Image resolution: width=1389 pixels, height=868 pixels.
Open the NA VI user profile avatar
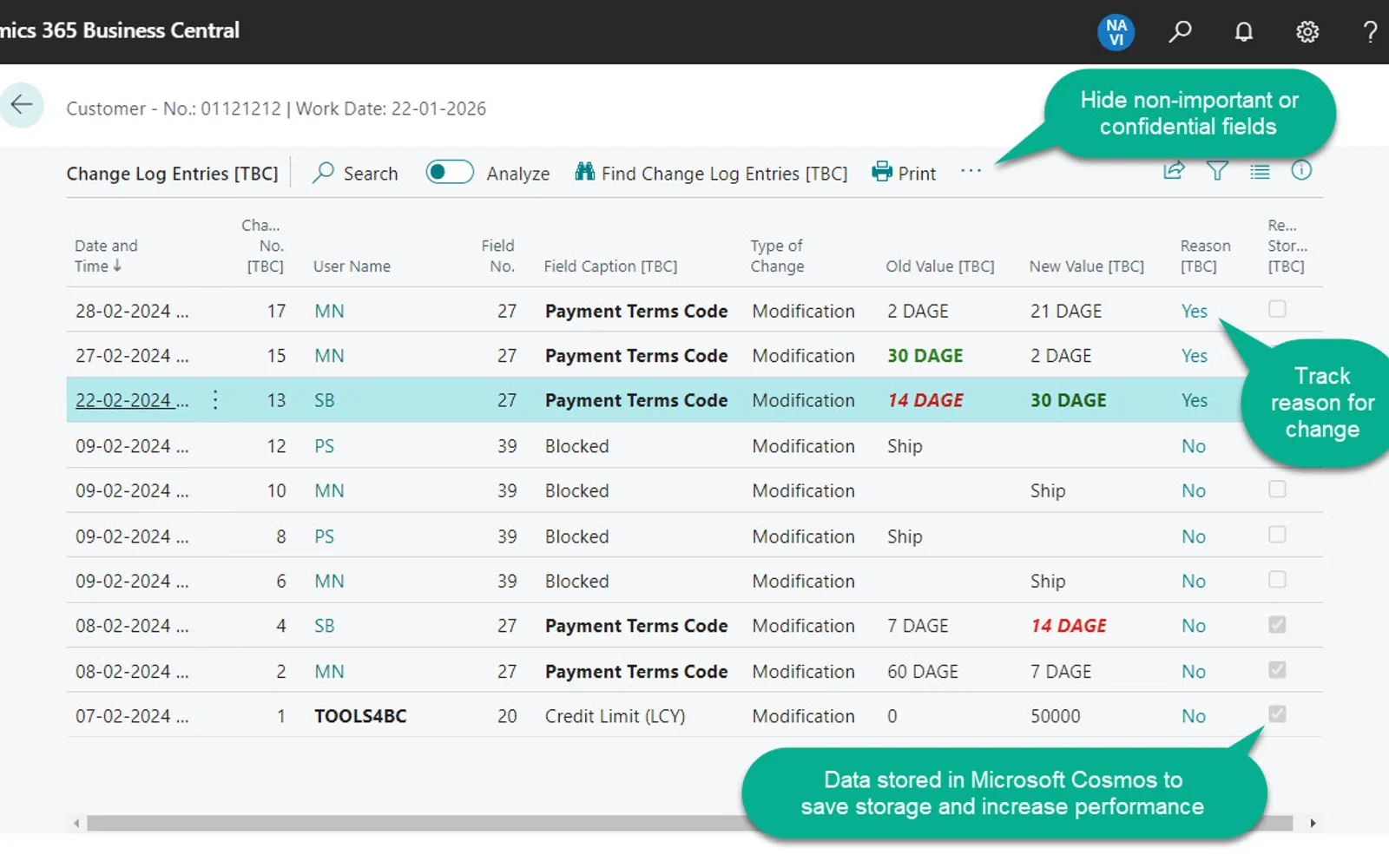pos(1116,32)
